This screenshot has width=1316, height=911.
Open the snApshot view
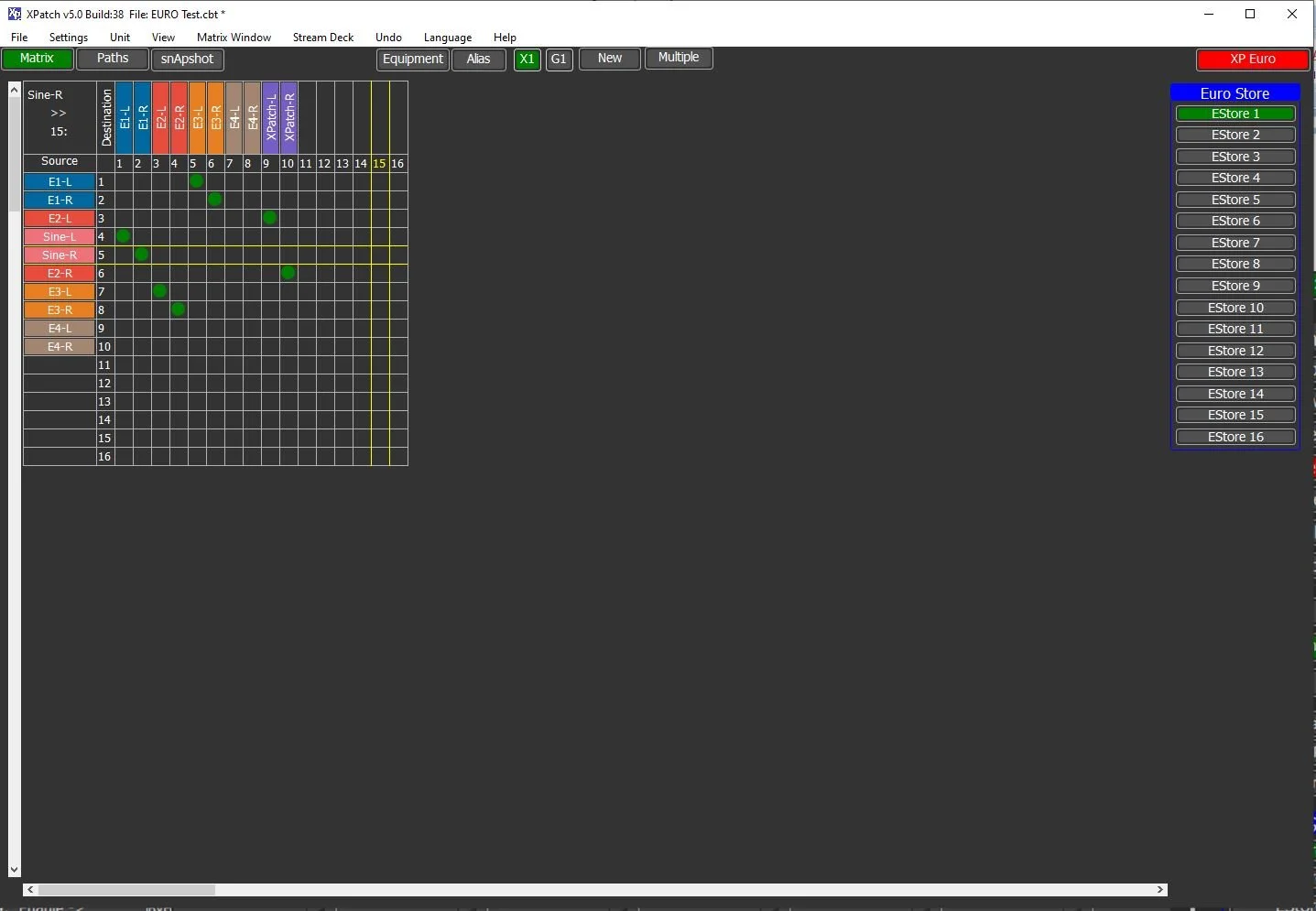188,60
